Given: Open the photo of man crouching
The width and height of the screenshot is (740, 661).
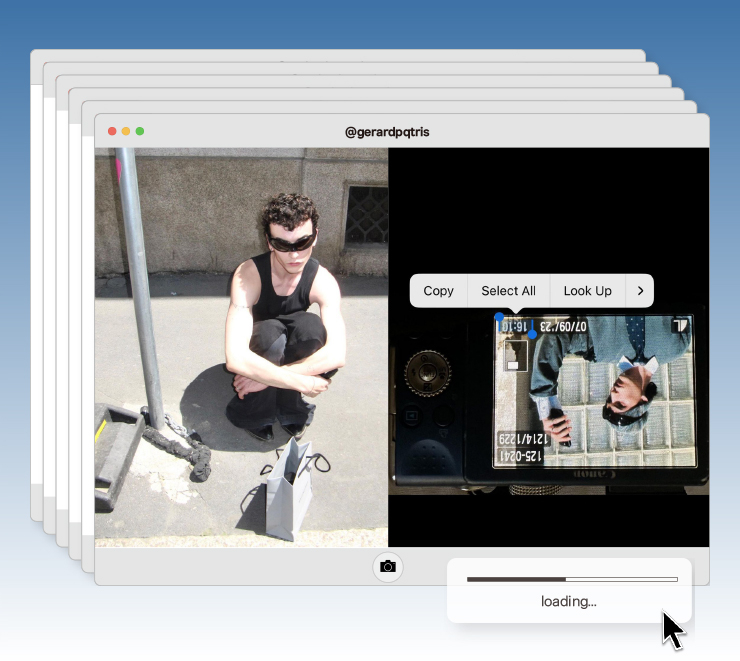Looking at the screenshot, I should (241, 347).
